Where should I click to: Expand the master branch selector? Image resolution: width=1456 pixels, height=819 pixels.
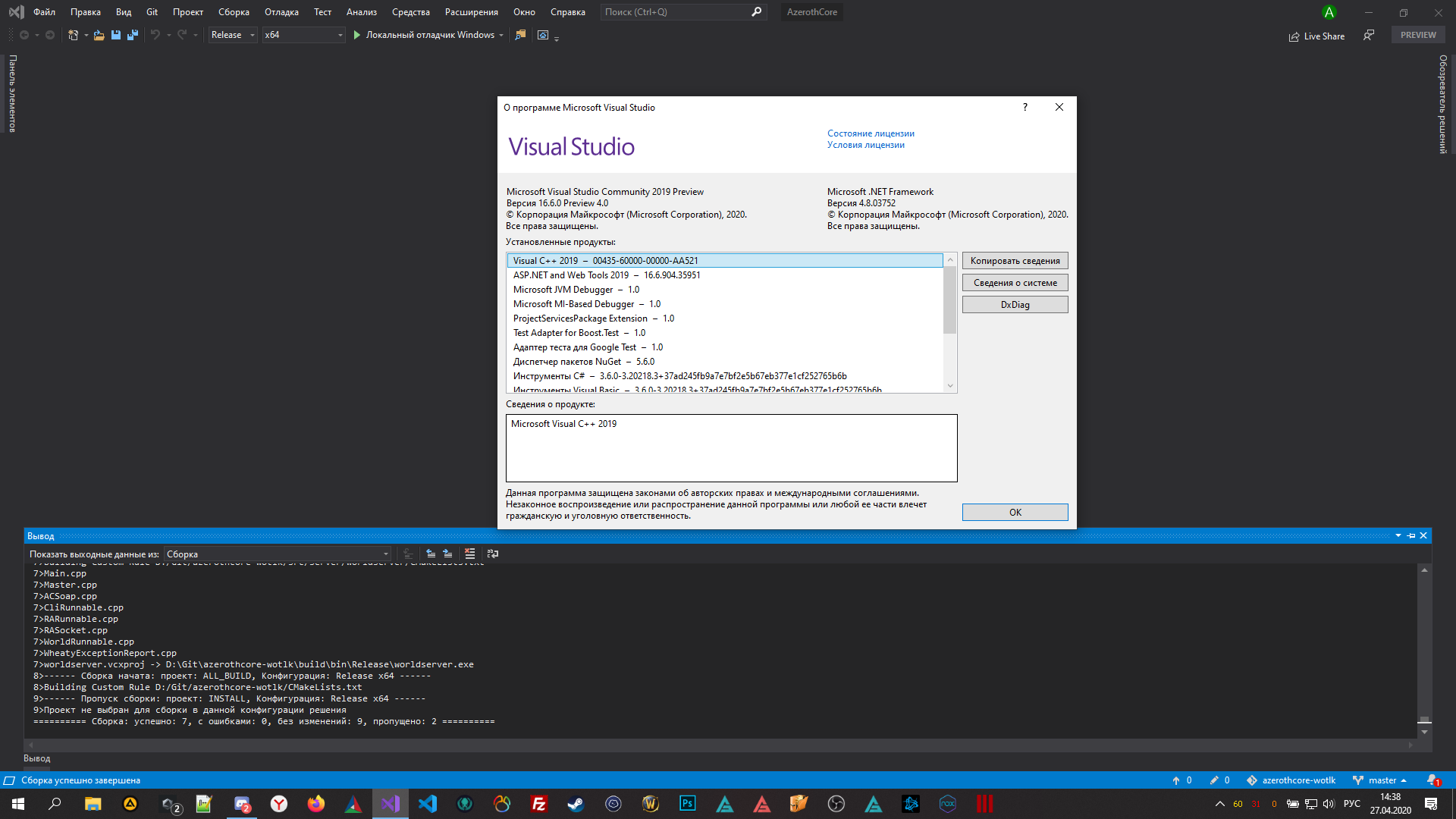click(1381, 780)
